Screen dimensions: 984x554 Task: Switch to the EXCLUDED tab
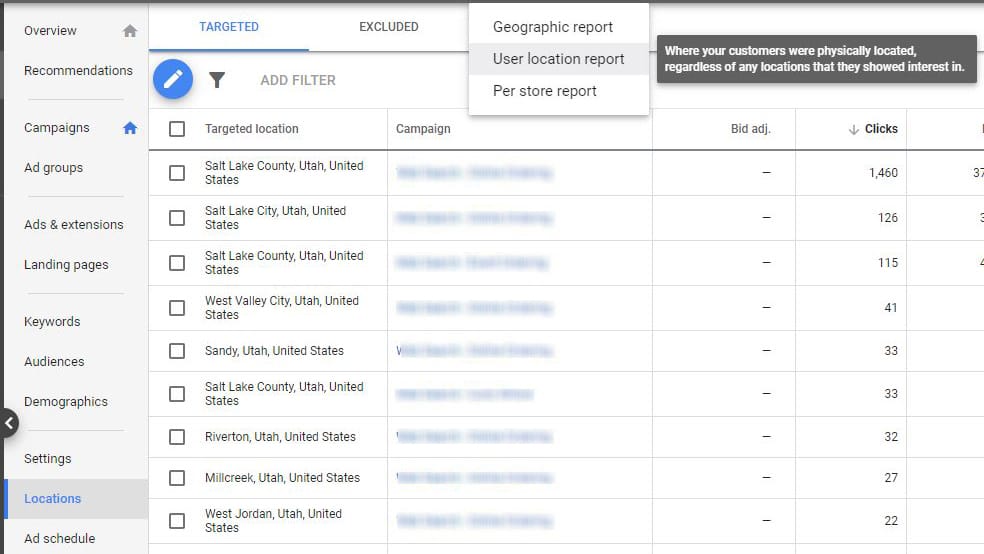click(388, 27)
